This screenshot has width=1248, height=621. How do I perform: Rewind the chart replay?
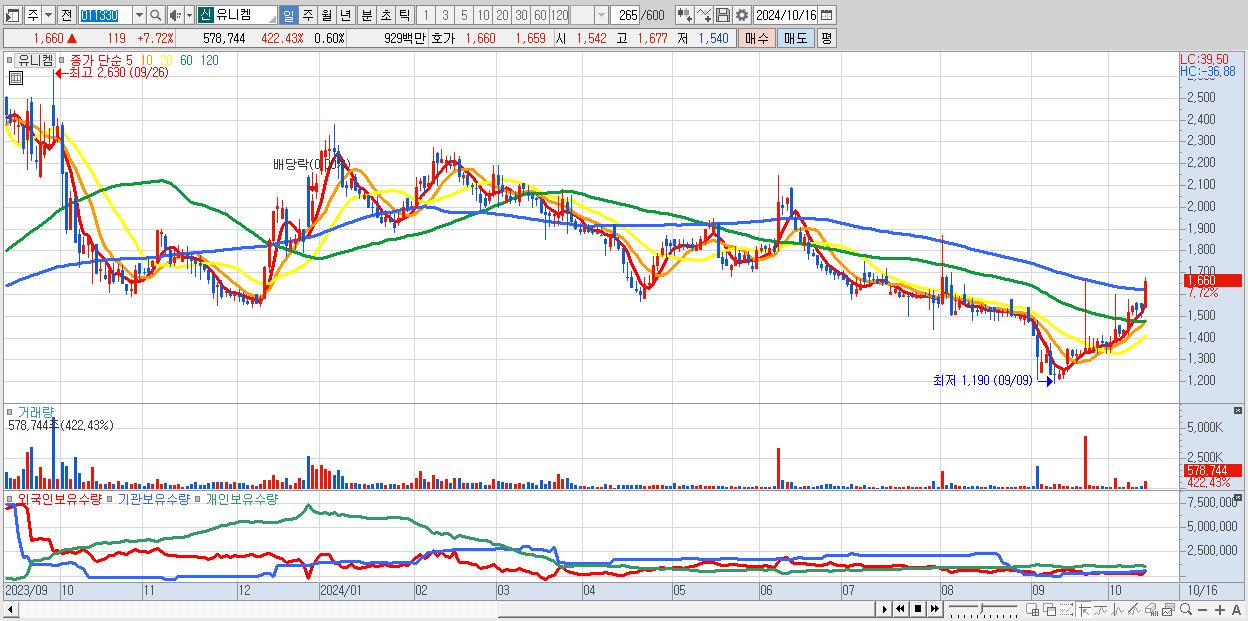pos(900,609)
